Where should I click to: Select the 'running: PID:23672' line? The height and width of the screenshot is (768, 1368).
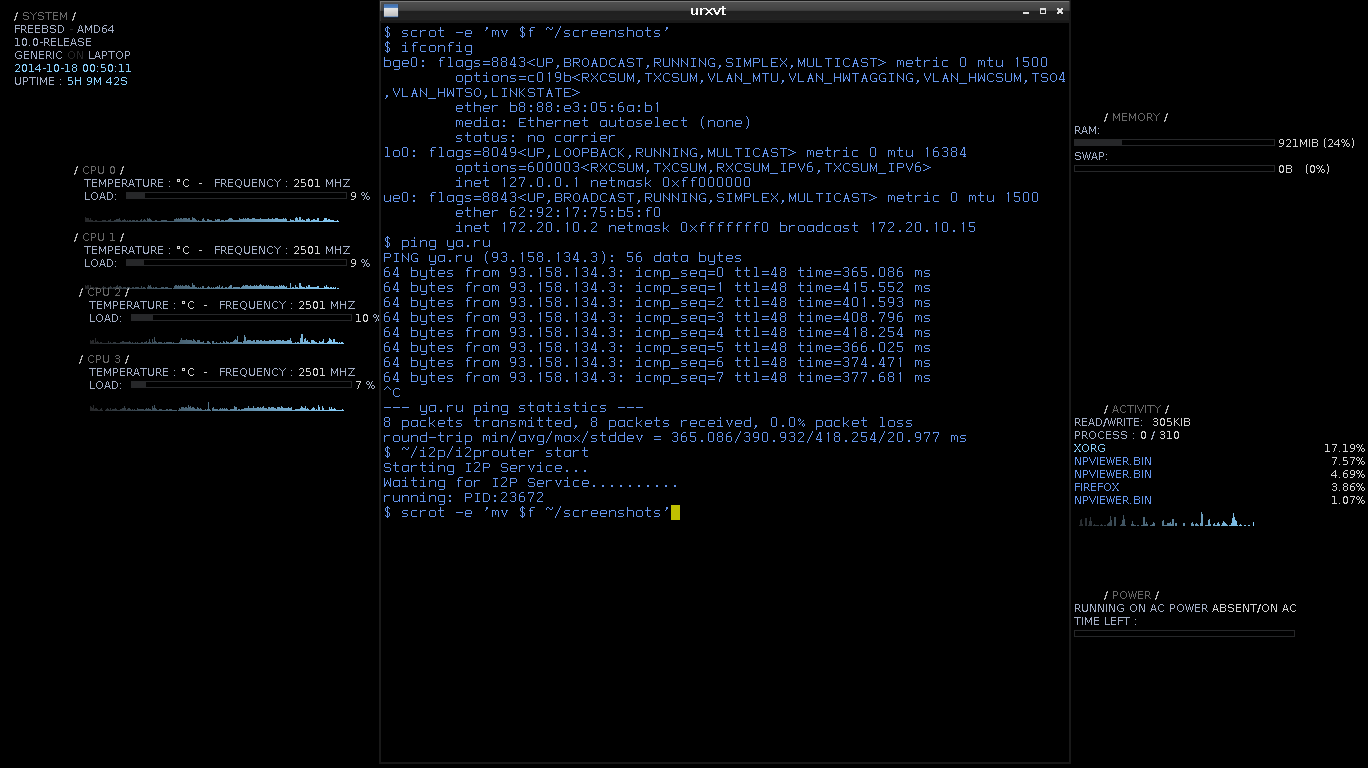pos(464,498)
